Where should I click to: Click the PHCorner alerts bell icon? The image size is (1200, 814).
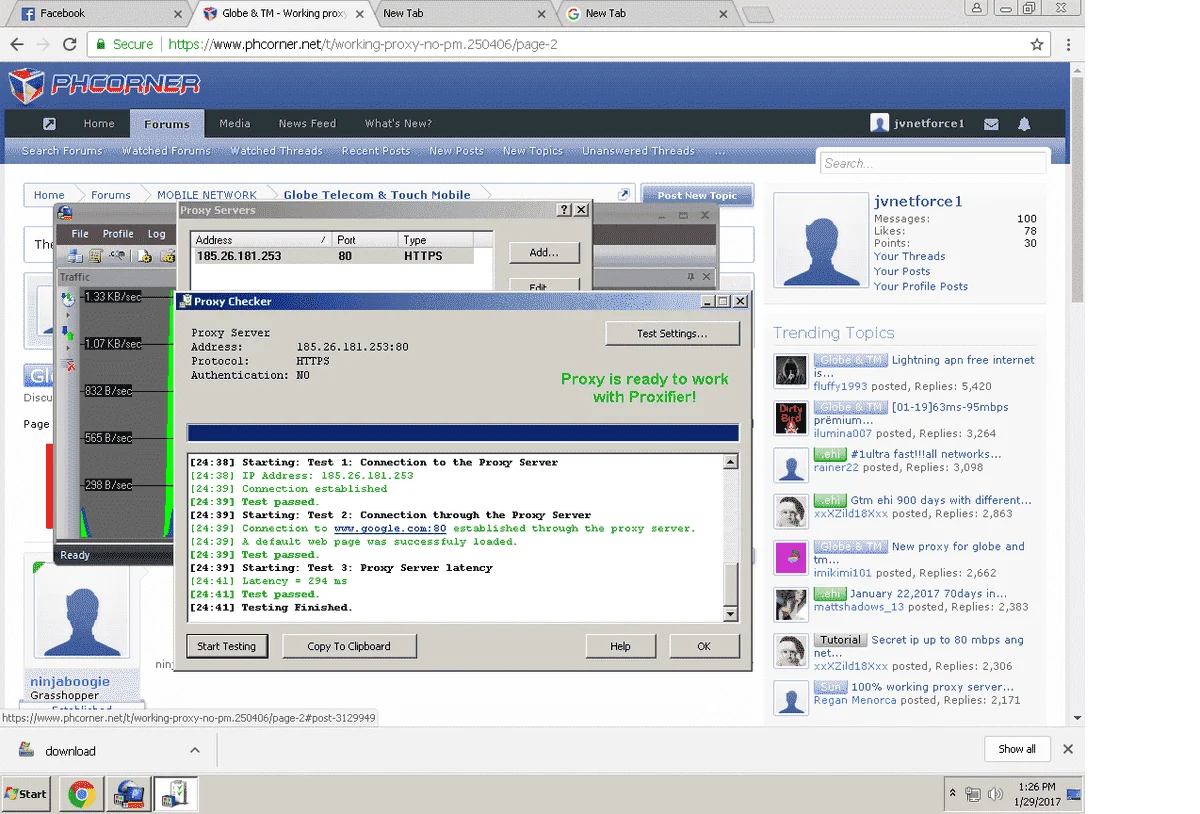pyautogui.click(x=1024, y=124)
